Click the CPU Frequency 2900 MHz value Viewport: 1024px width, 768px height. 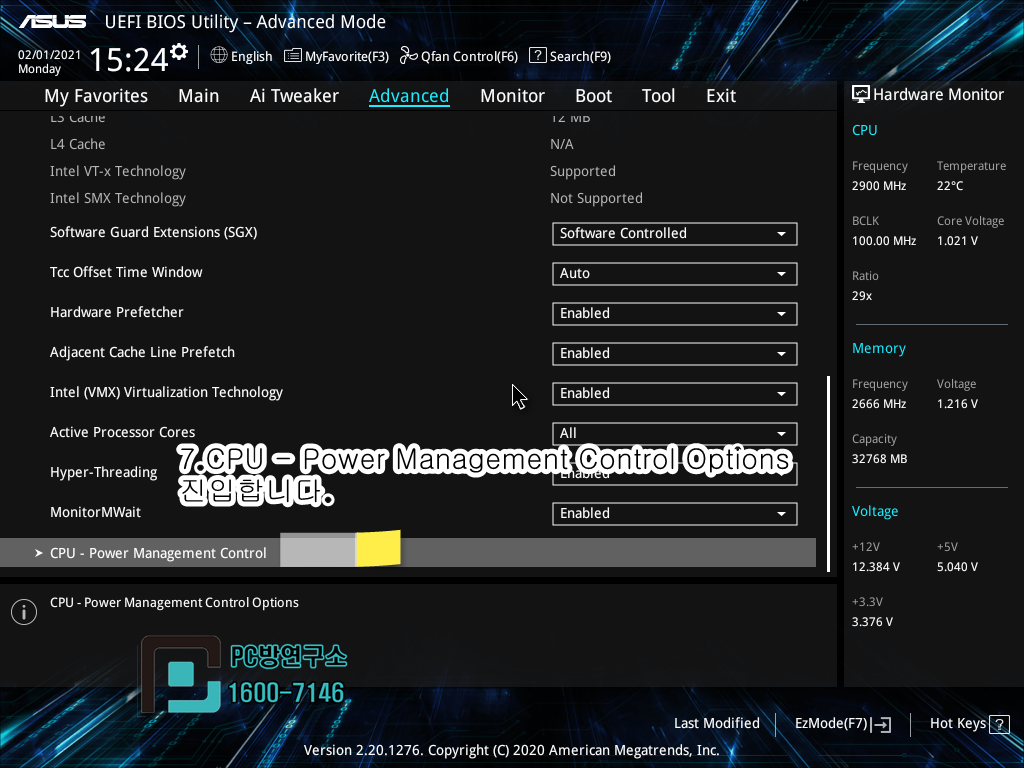[879, 186]
